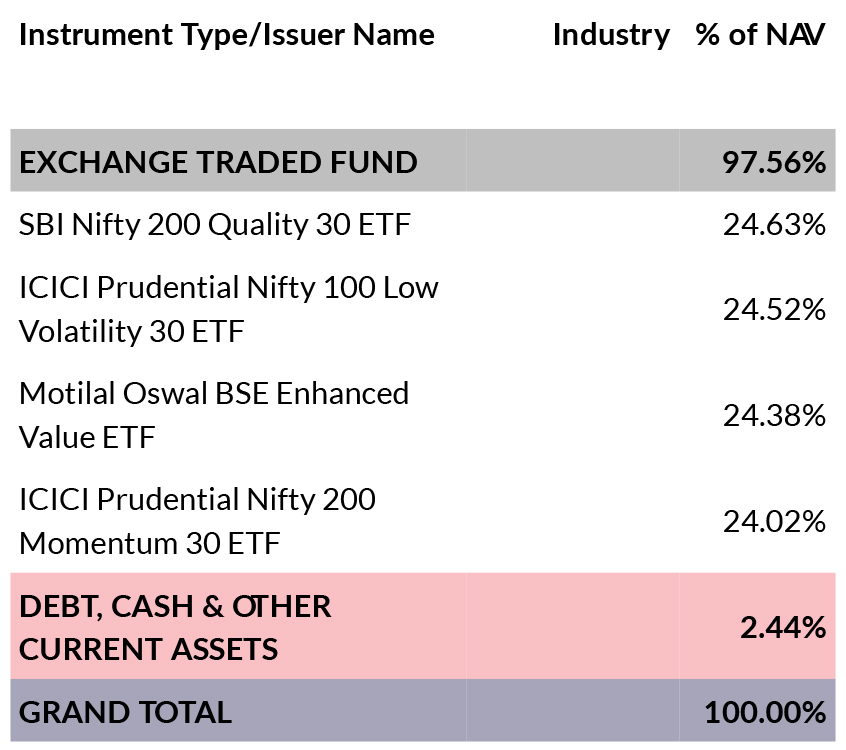Viewport: 846px width, 750px height.
Task: Click the 24.52% NAV value
Action: [774, 310]
